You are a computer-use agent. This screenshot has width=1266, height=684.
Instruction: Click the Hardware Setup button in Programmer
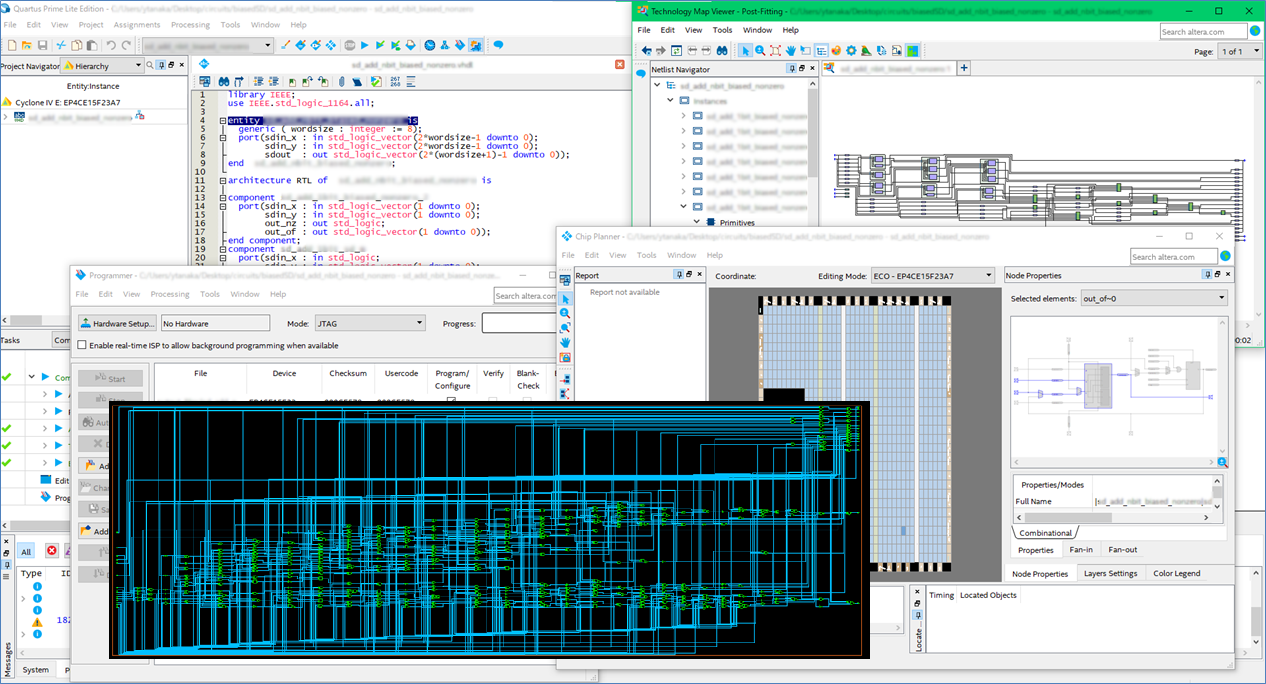118,323
